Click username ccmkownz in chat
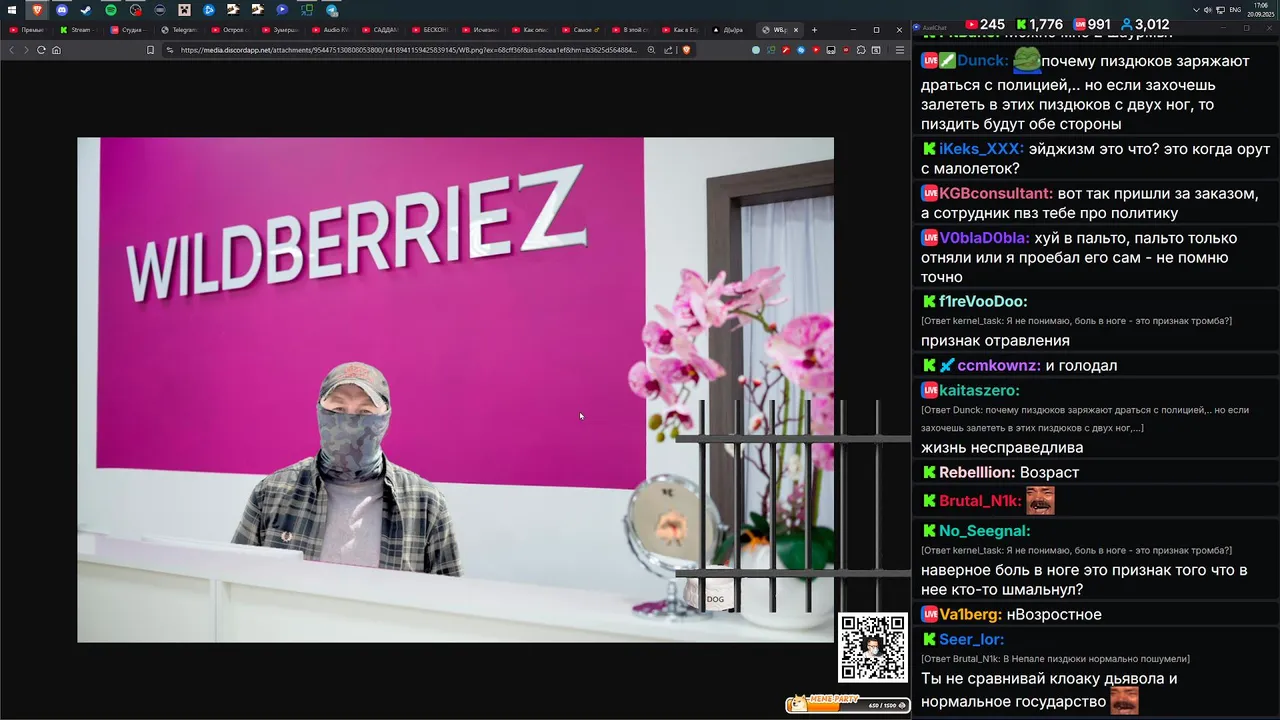The width and height of the screenshot is (1280, 720). pos(999,366)
